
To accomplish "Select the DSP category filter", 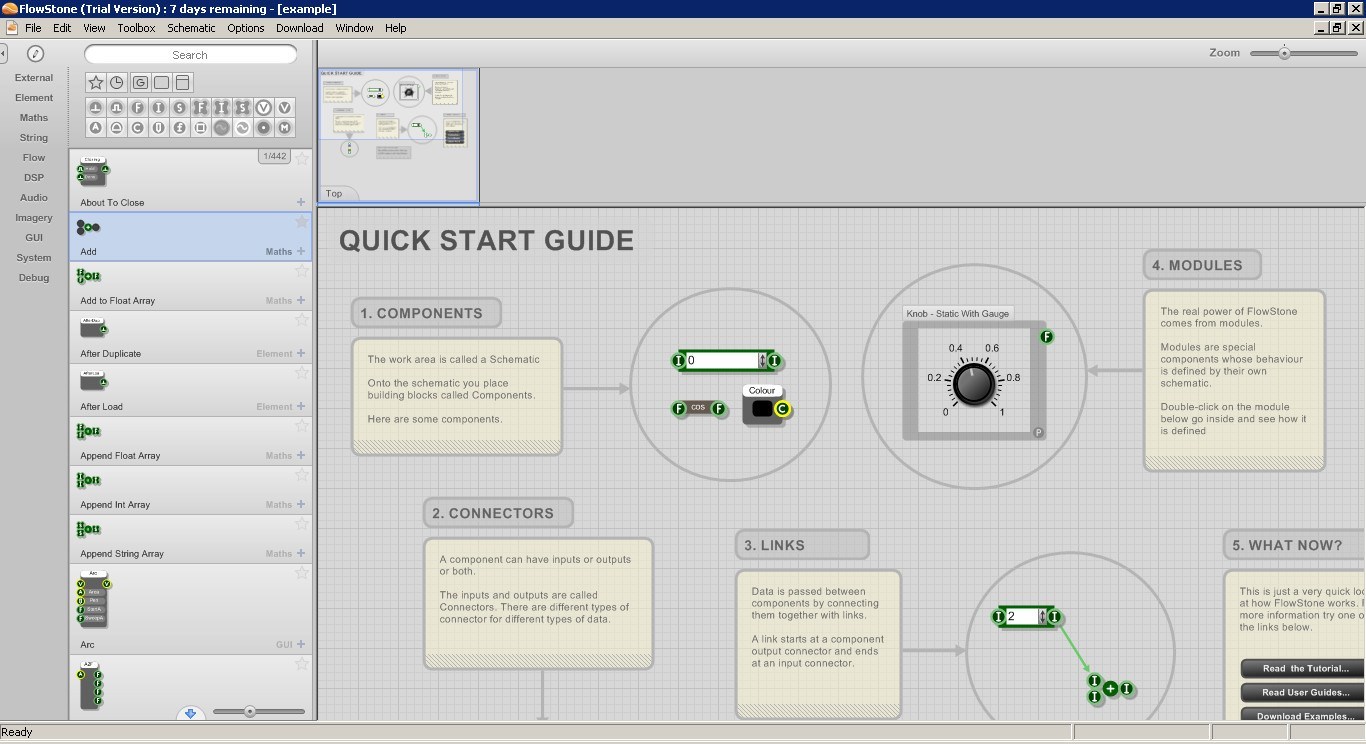I will (34, 177).
